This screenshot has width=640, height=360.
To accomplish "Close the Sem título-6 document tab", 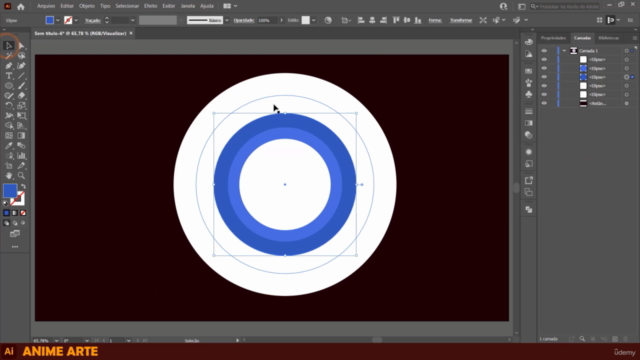I will pyautogui.click(x=131, y=33).
